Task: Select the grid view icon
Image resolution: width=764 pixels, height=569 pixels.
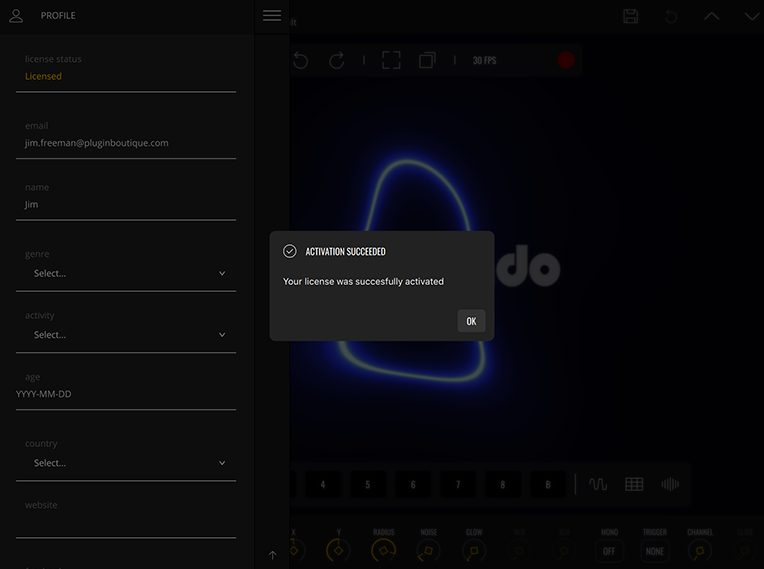Action: (x=634, y=485)
